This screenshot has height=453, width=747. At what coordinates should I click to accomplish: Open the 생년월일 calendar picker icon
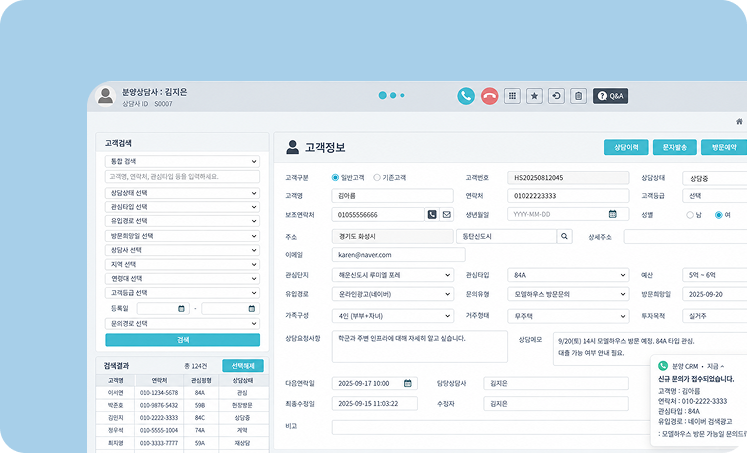click(613, 214)
